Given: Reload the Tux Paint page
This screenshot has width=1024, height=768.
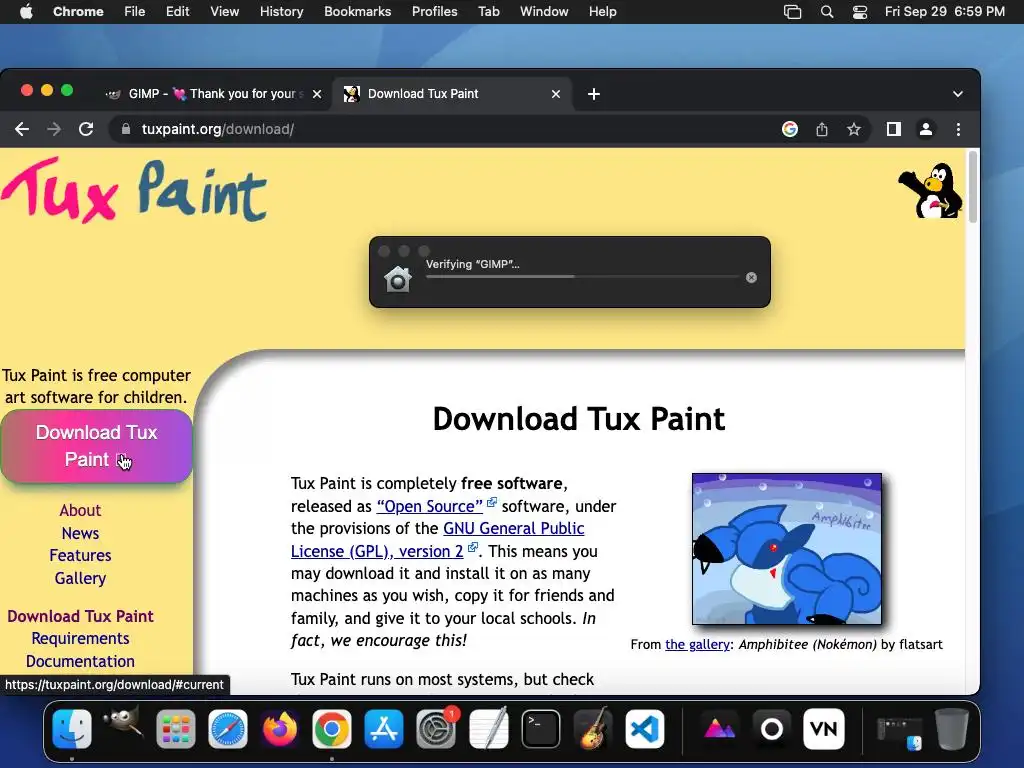Looking at the screenshot, I should pyautogui.click(x=86, y=129).
